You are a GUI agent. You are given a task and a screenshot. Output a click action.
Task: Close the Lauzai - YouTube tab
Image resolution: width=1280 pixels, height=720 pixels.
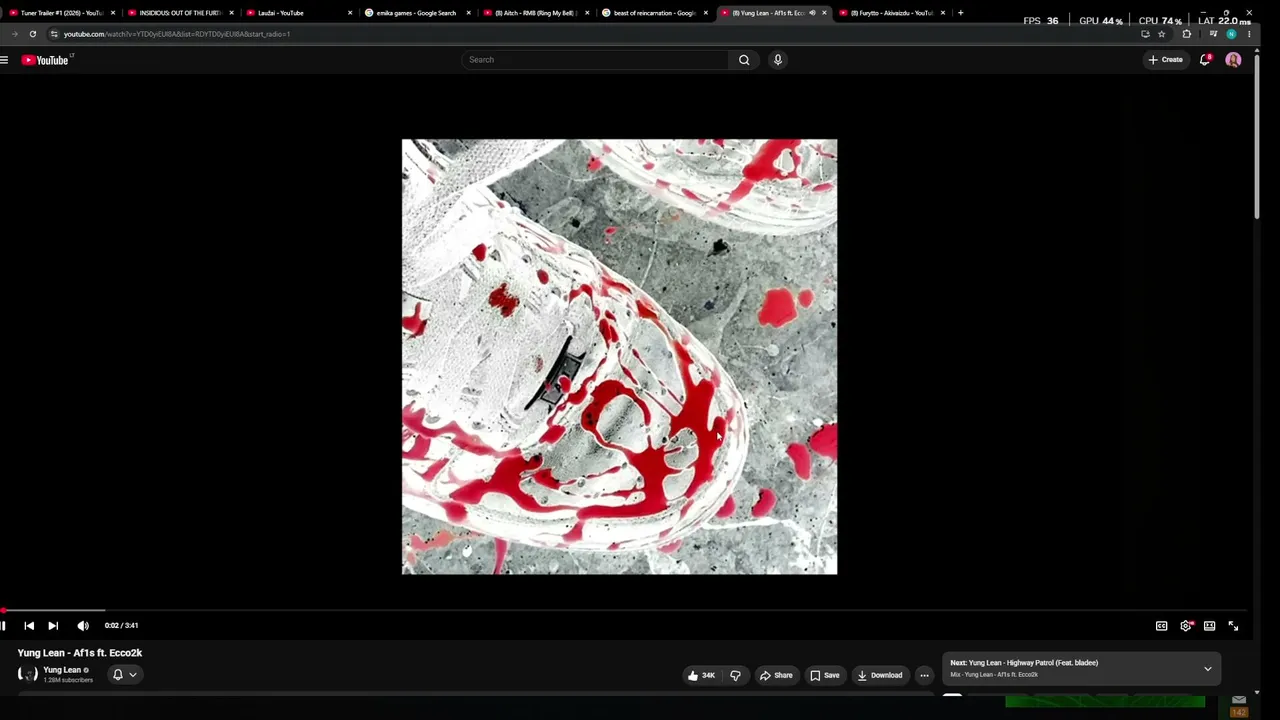(x=350, y=13)
